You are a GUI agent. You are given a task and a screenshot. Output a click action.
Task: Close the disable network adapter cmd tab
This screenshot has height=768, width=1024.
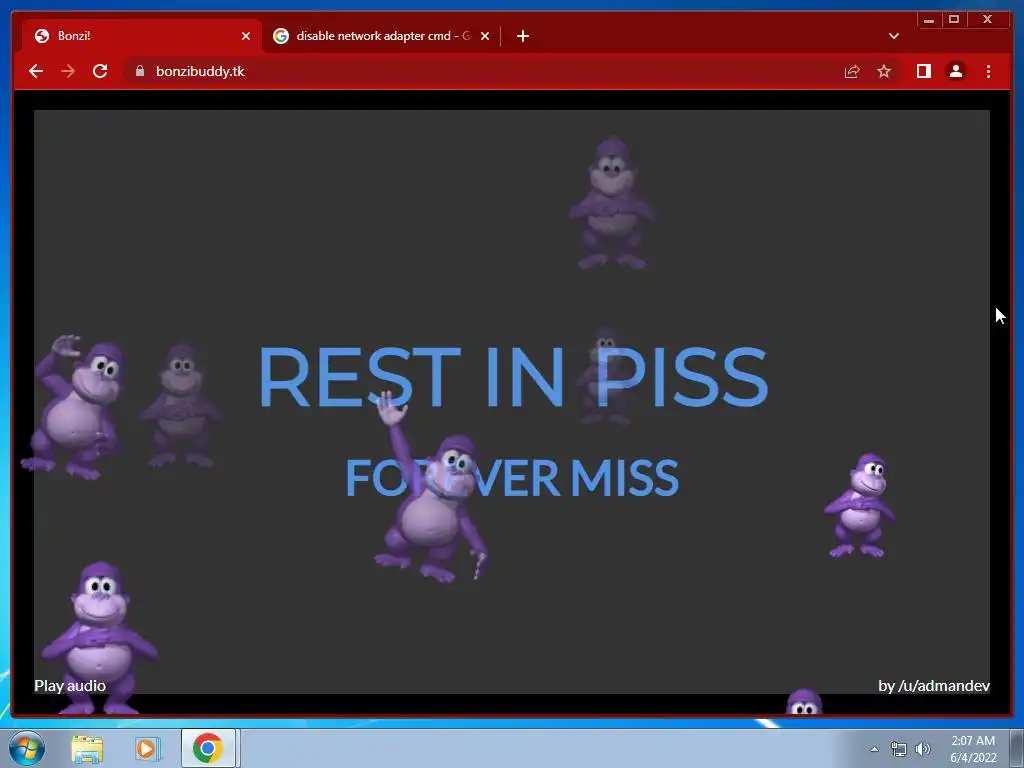tap(485, 36)
